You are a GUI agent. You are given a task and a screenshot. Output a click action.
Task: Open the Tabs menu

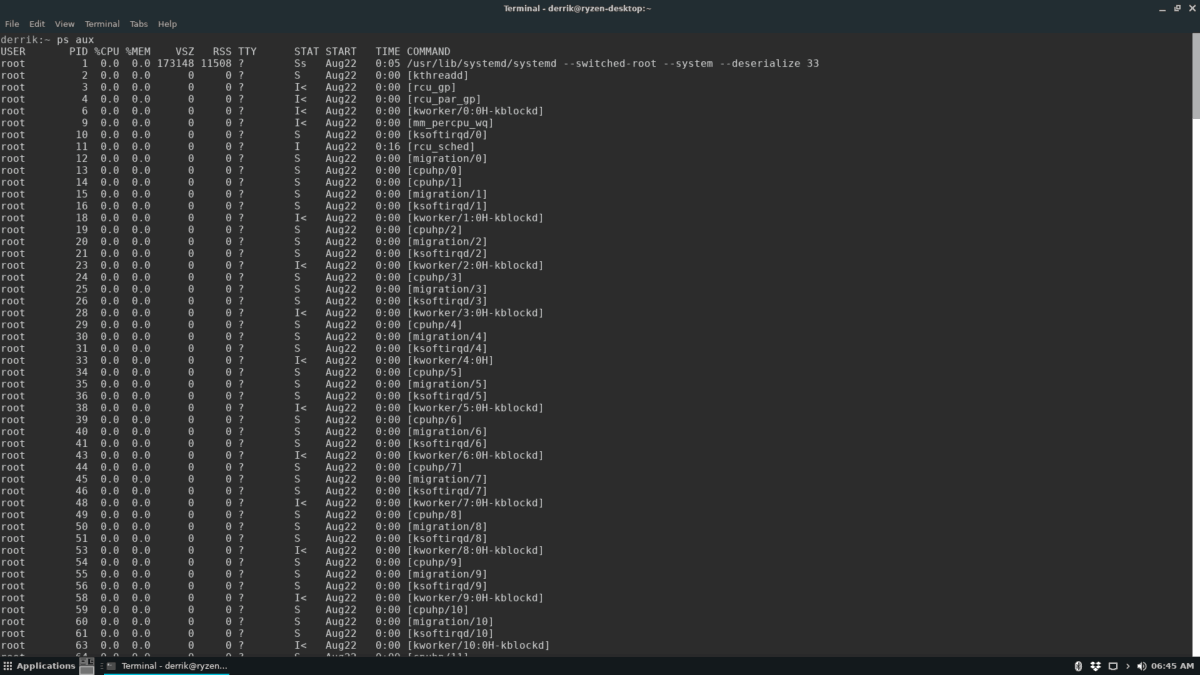(x=139, y=23)
